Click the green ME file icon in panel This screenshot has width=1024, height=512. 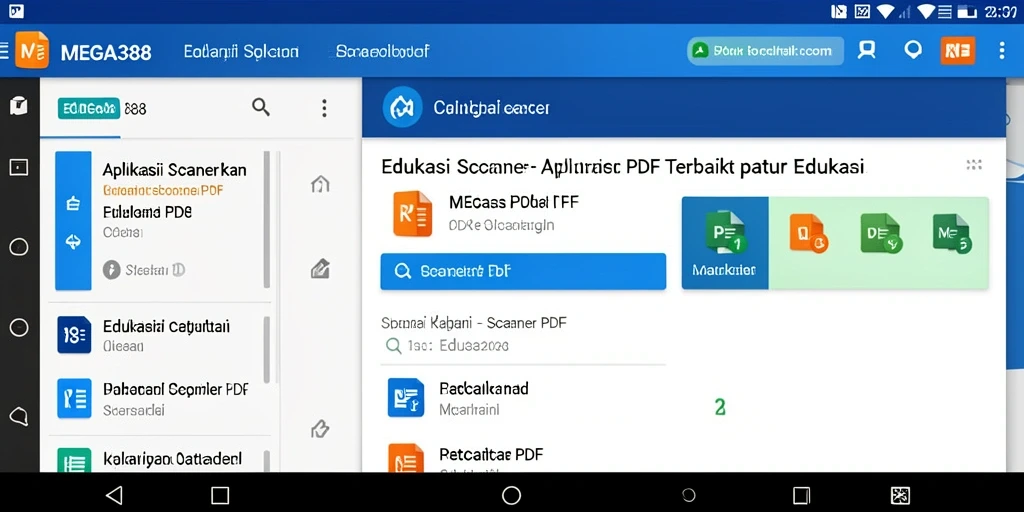pos(952,233)
